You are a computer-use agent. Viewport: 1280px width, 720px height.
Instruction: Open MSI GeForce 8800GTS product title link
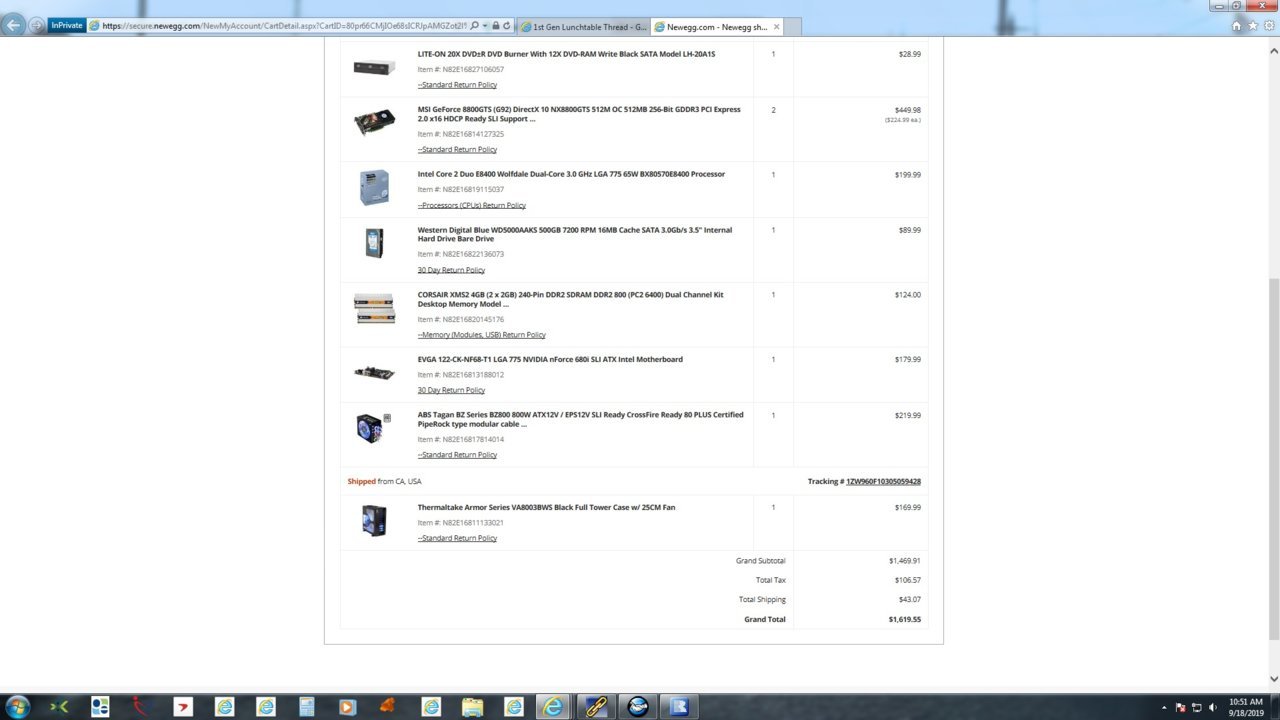(579, 114)
